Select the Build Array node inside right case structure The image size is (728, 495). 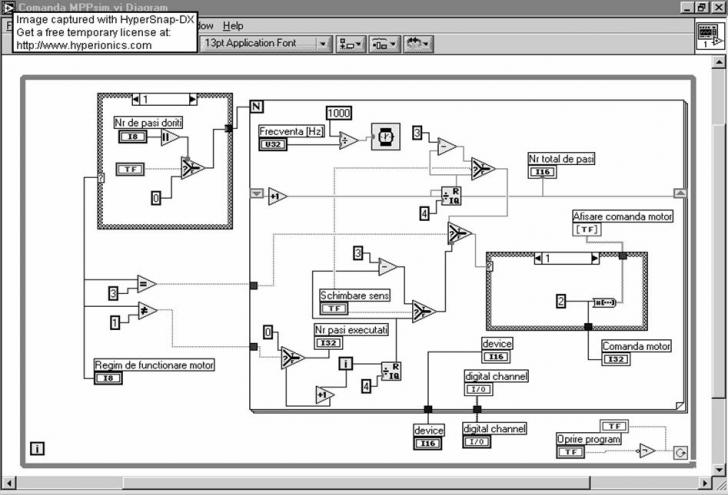point(603,300)
